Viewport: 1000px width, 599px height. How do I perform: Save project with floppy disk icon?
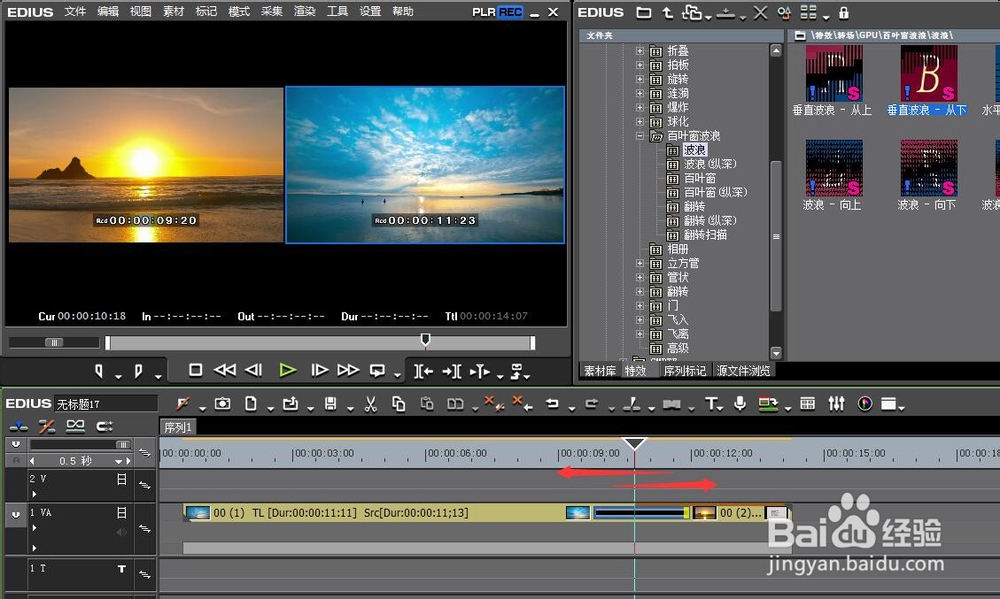[x=330, y=404]
